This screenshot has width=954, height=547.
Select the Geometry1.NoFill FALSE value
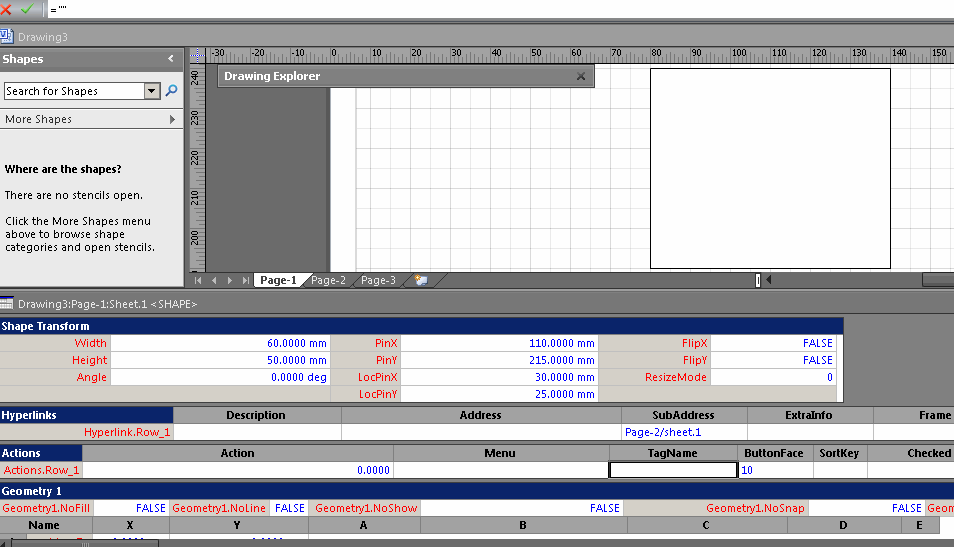pyautogui.click(x=130, y=508)
